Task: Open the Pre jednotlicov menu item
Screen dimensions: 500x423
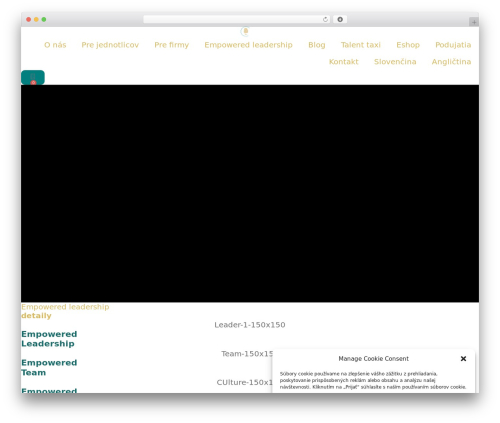Action: coord(110,45)
